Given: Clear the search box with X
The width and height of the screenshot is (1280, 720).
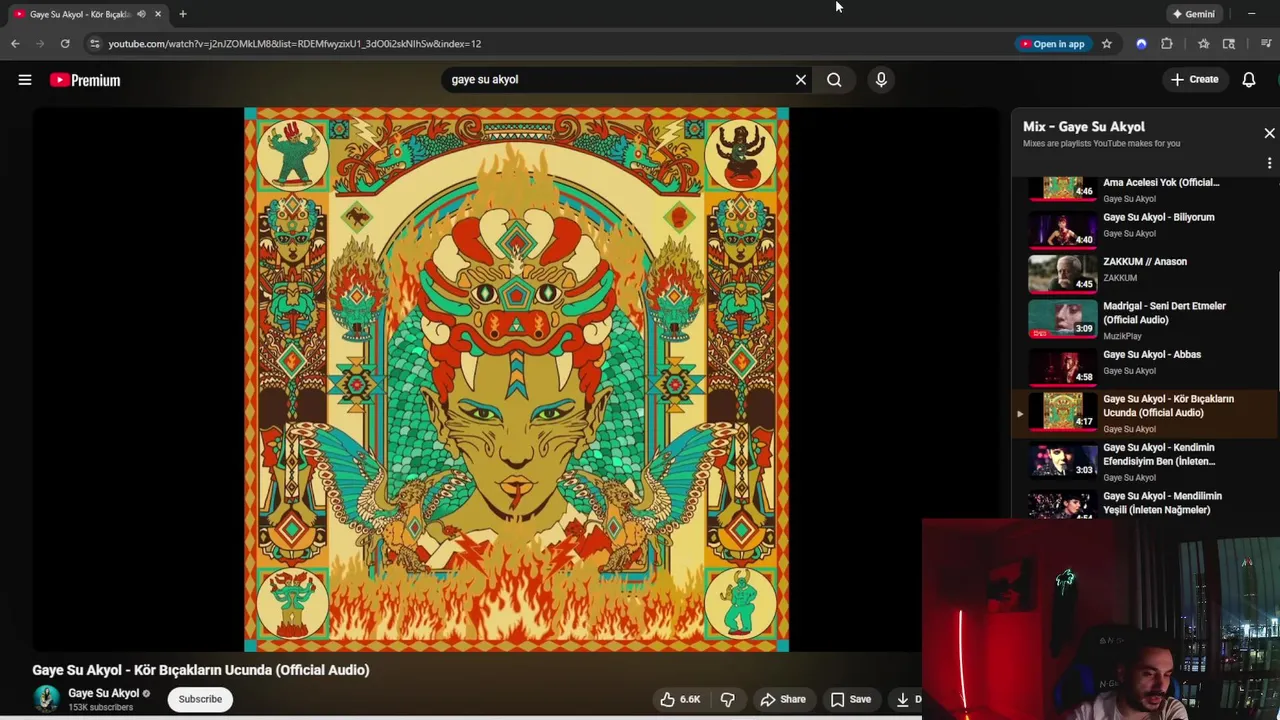Looking at the screenshot, I should coord(801,80).
